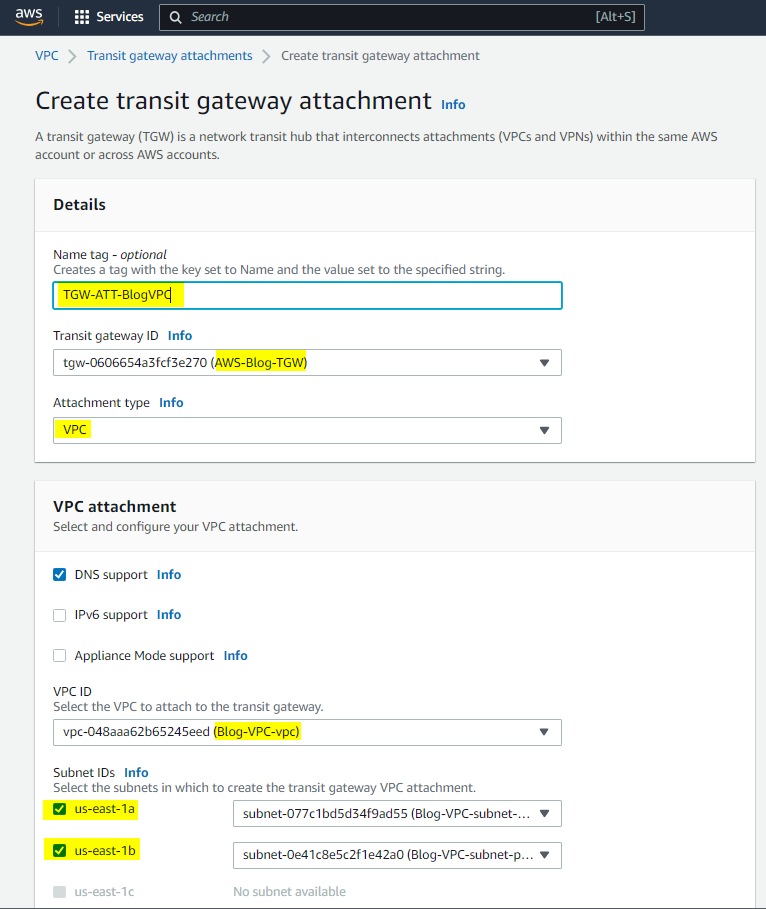Click the AWS console search box
This screenshot has width=766, height=909.
pos(400,17)
